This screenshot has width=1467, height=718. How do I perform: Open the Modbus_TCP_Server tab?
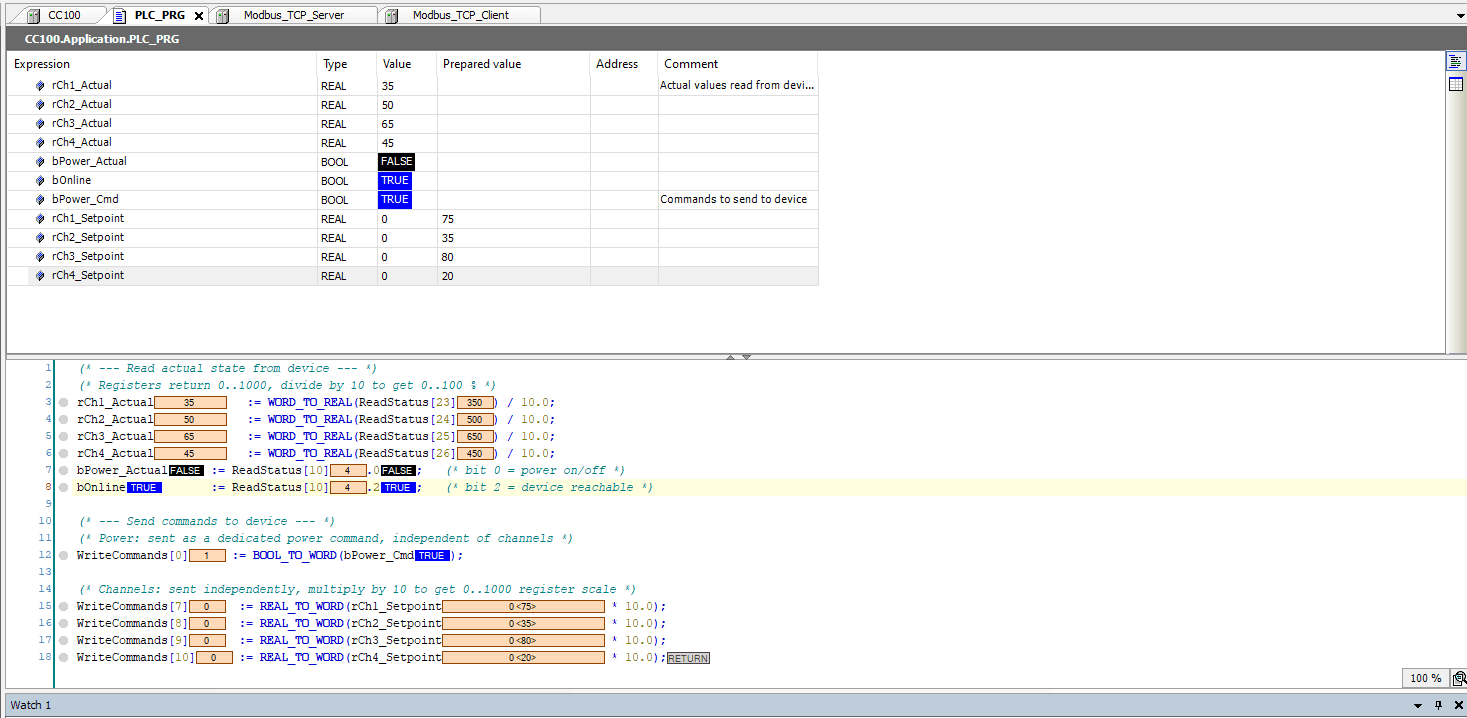(294, 15)
